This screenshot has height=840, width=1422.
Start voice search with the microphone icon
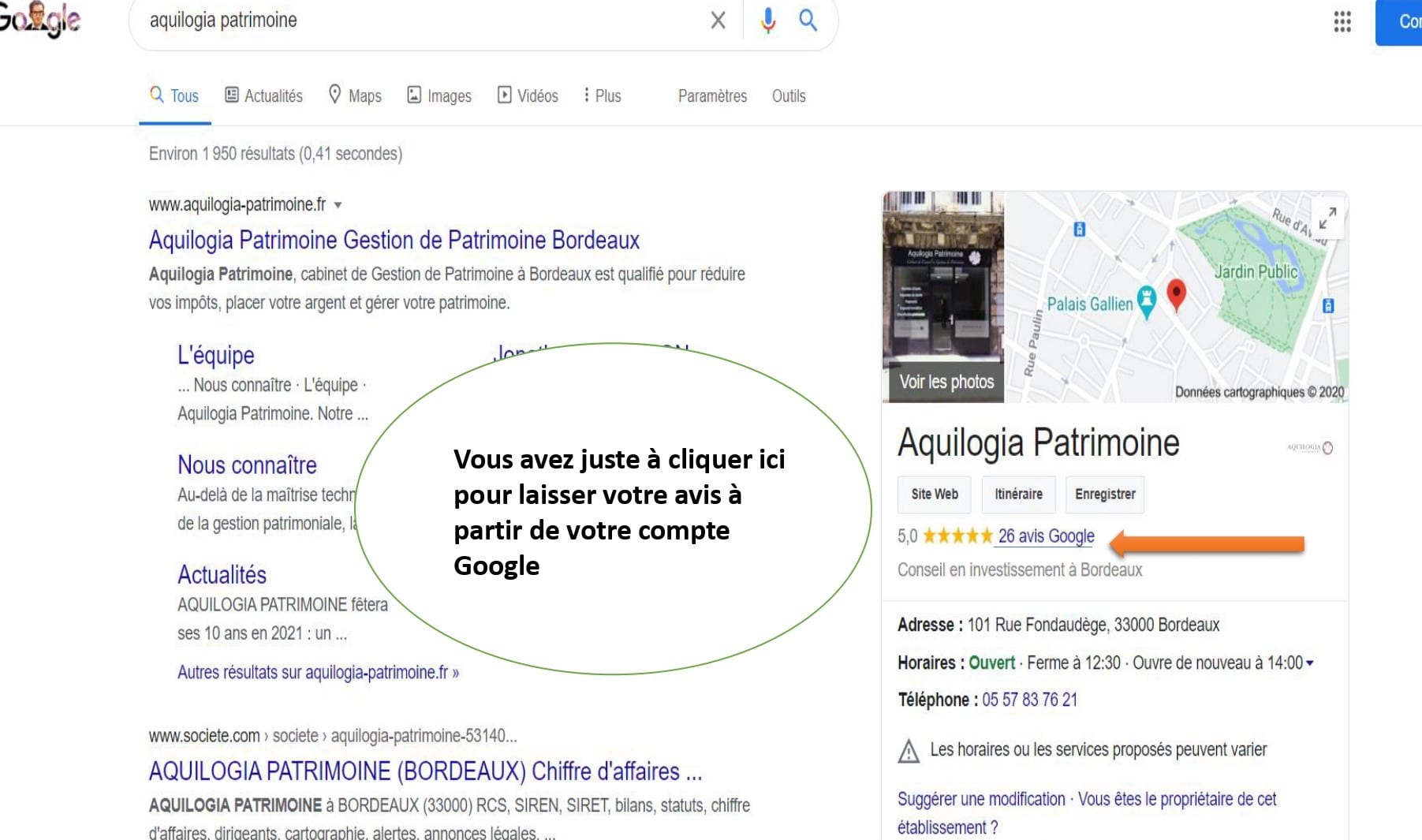click(x=767, y=21)
